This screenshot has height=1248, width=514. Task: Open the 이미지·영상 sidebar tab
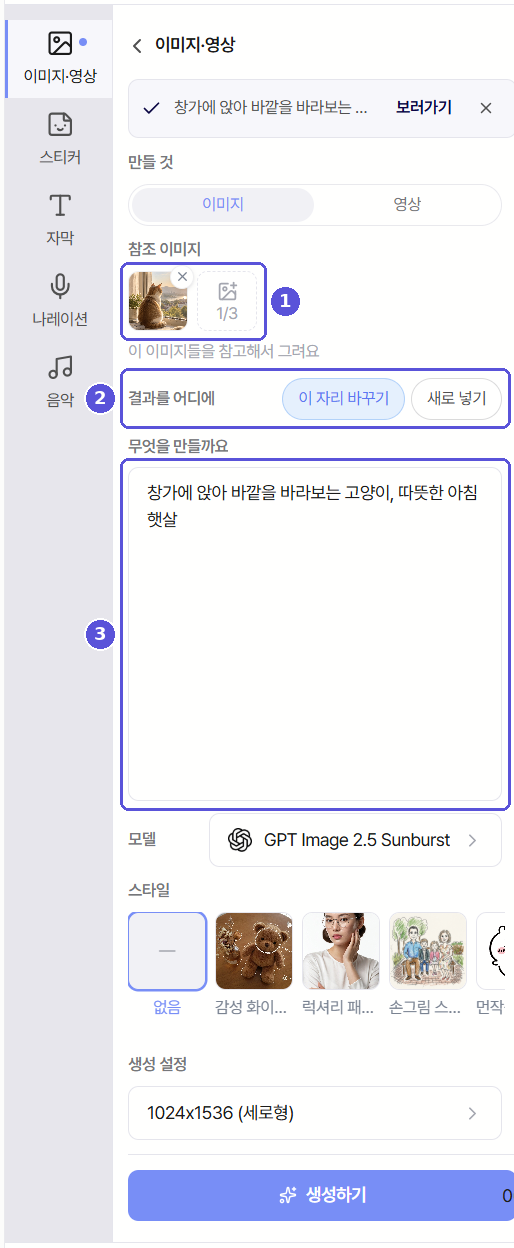pyautogui.click(x=60, y=57)
